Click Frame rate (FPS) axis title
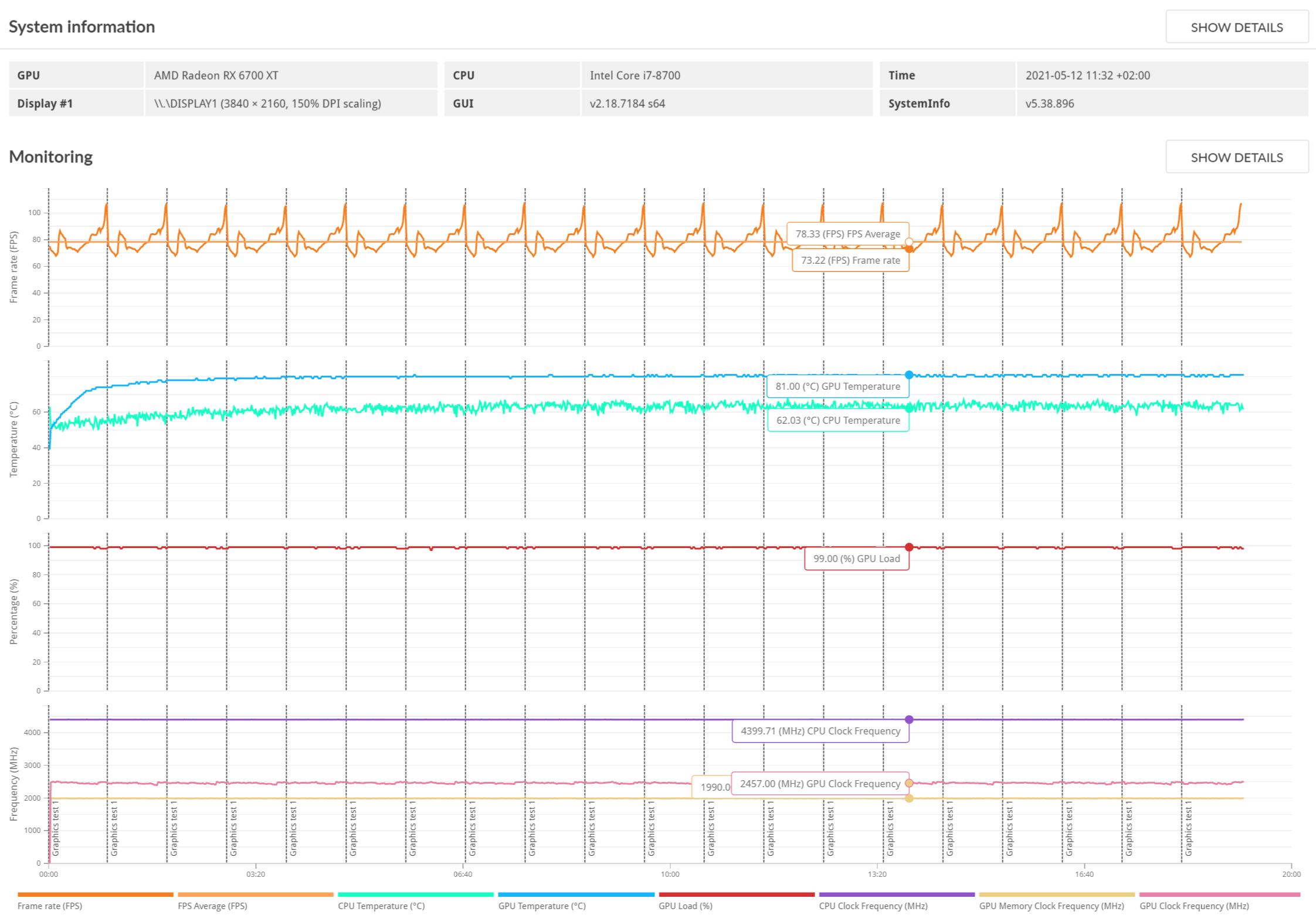The width and height of the screenshot is (1316, 922). click(x=13, y=267)
